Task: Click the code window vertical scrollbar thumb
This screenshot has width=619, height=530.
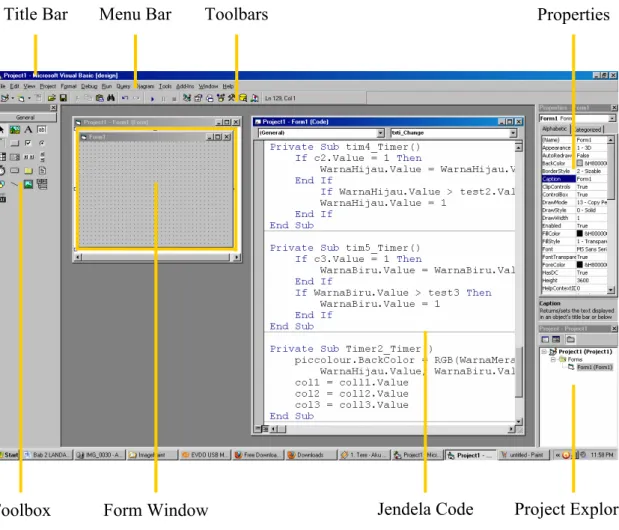Action: point(519,372)
